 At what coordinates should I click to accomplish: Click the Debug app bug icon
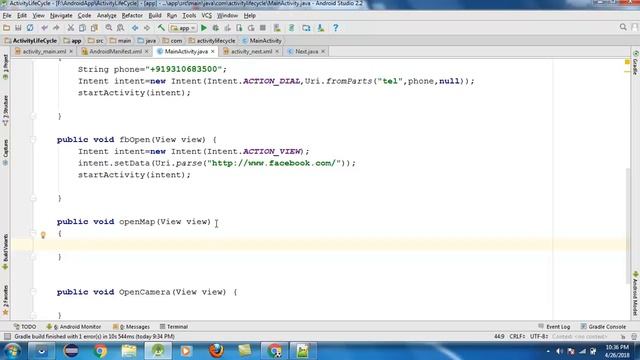coord(216,28)
